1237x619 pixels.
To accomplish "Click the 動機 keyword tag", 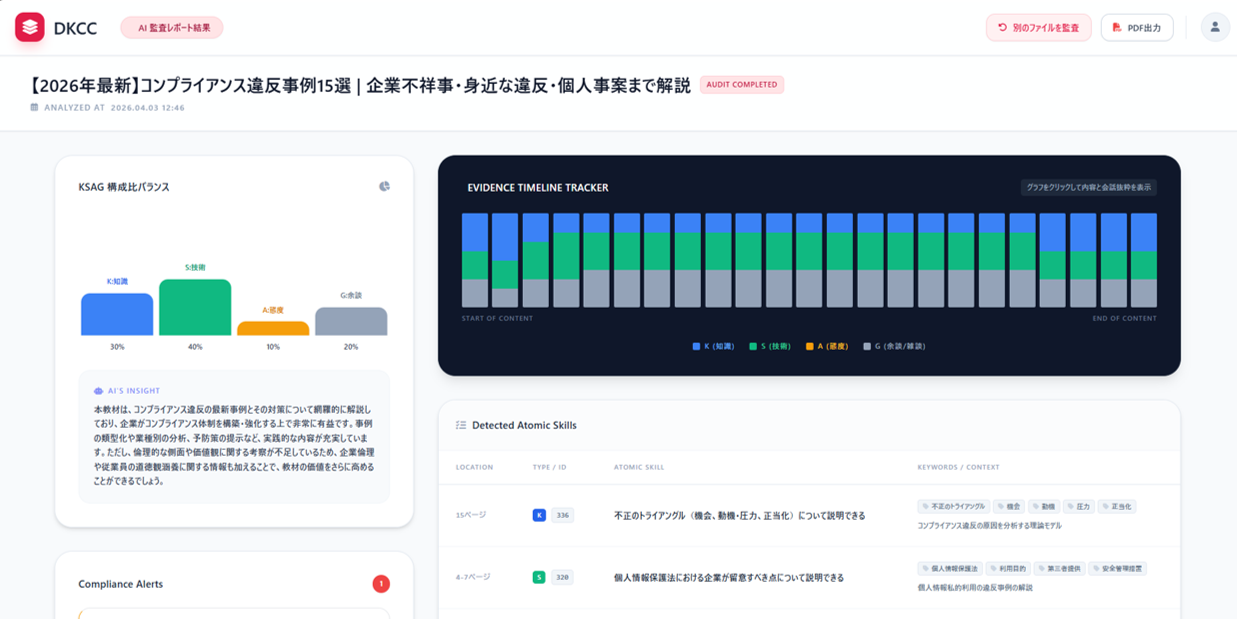I will click(x=1044, y=507).
